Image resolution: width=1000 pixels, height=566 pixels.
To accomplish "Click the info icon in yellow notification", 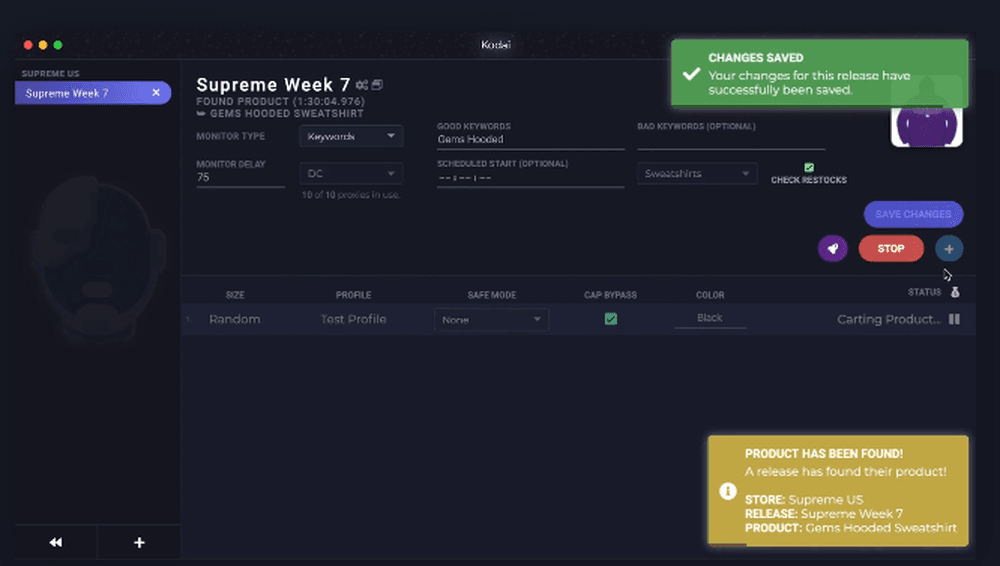I will click(728, 491).
